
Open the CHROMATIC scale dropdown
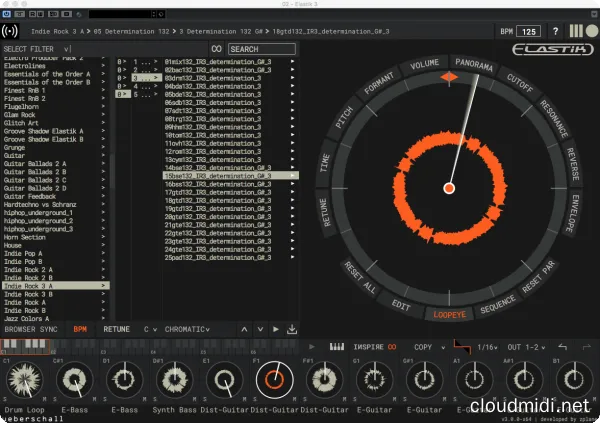click(186, 329)
